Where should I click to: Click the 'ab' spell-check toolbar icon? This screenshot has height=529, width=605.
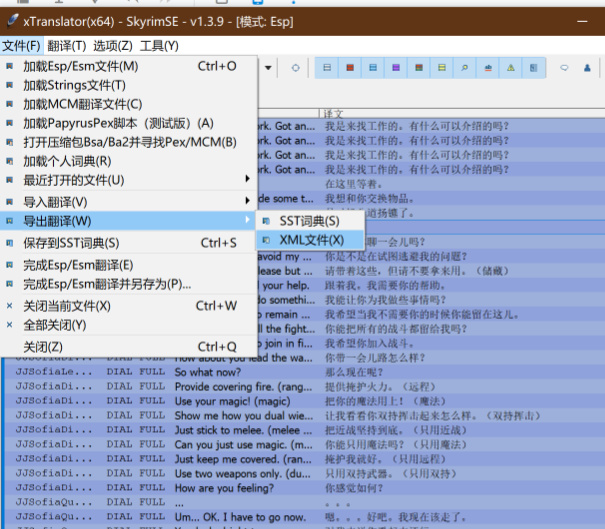(488, 68)
